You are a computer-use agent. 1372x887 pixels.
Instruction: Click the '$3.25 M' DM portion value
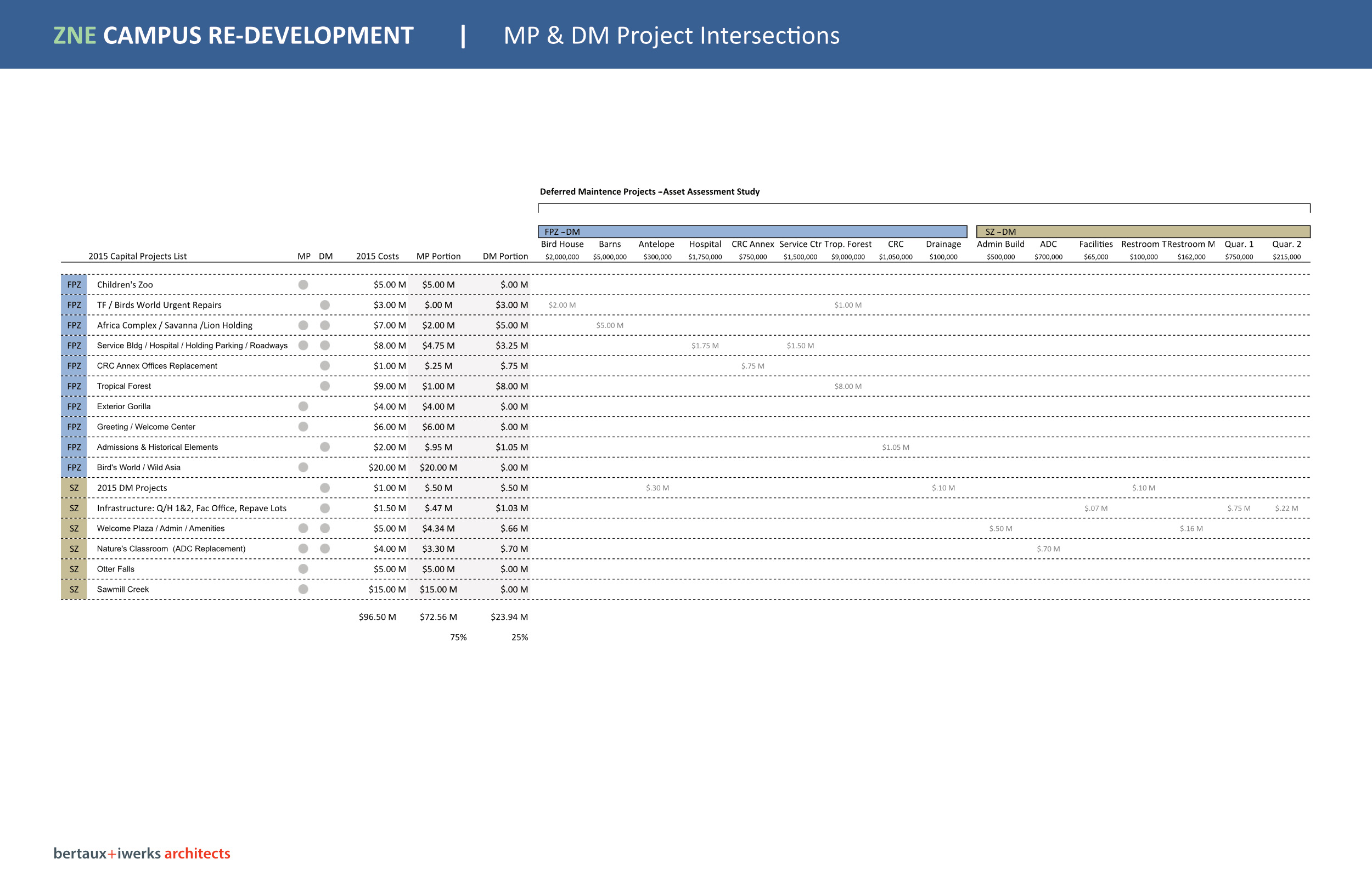(511, 346)
